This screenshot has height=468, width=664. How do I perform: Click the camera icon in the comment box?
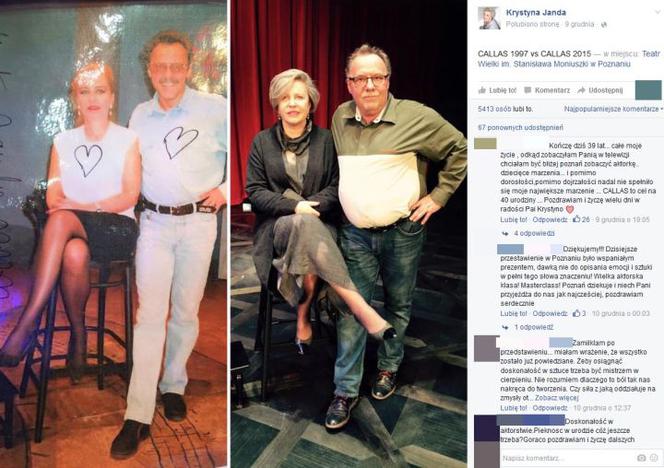(642, 458)
